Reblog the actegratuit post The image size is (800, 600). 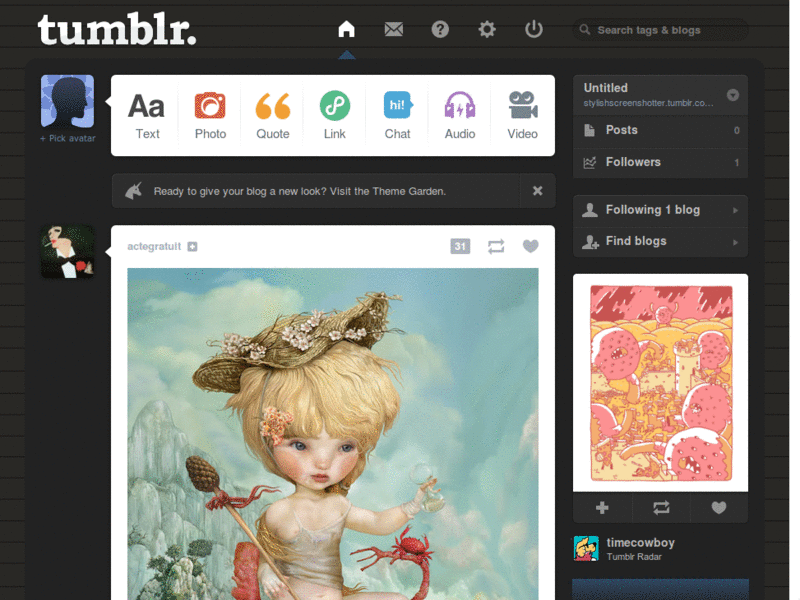496,246
